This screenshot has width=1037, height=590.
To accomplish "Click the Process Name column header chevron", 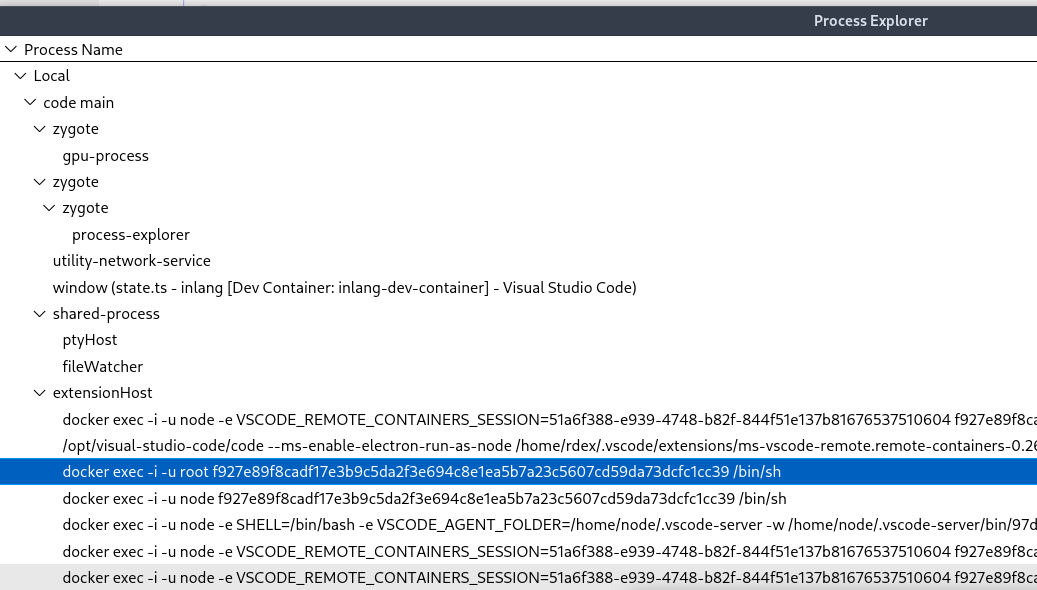I will 10,49.
